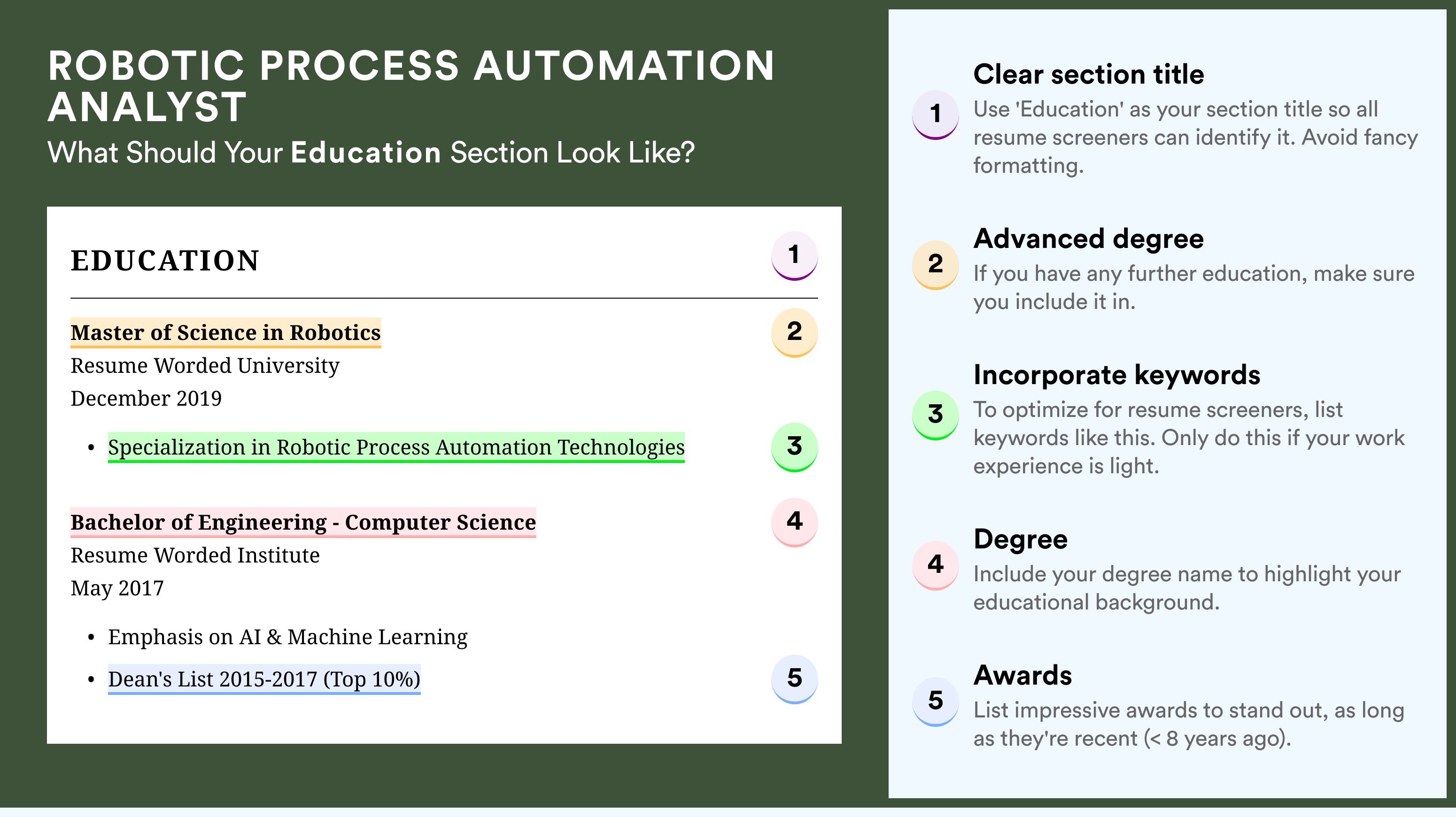This screenshot has width=1456, height=817.
Task: Click the Awards heading in tips panel
Action: [1022, 675]
